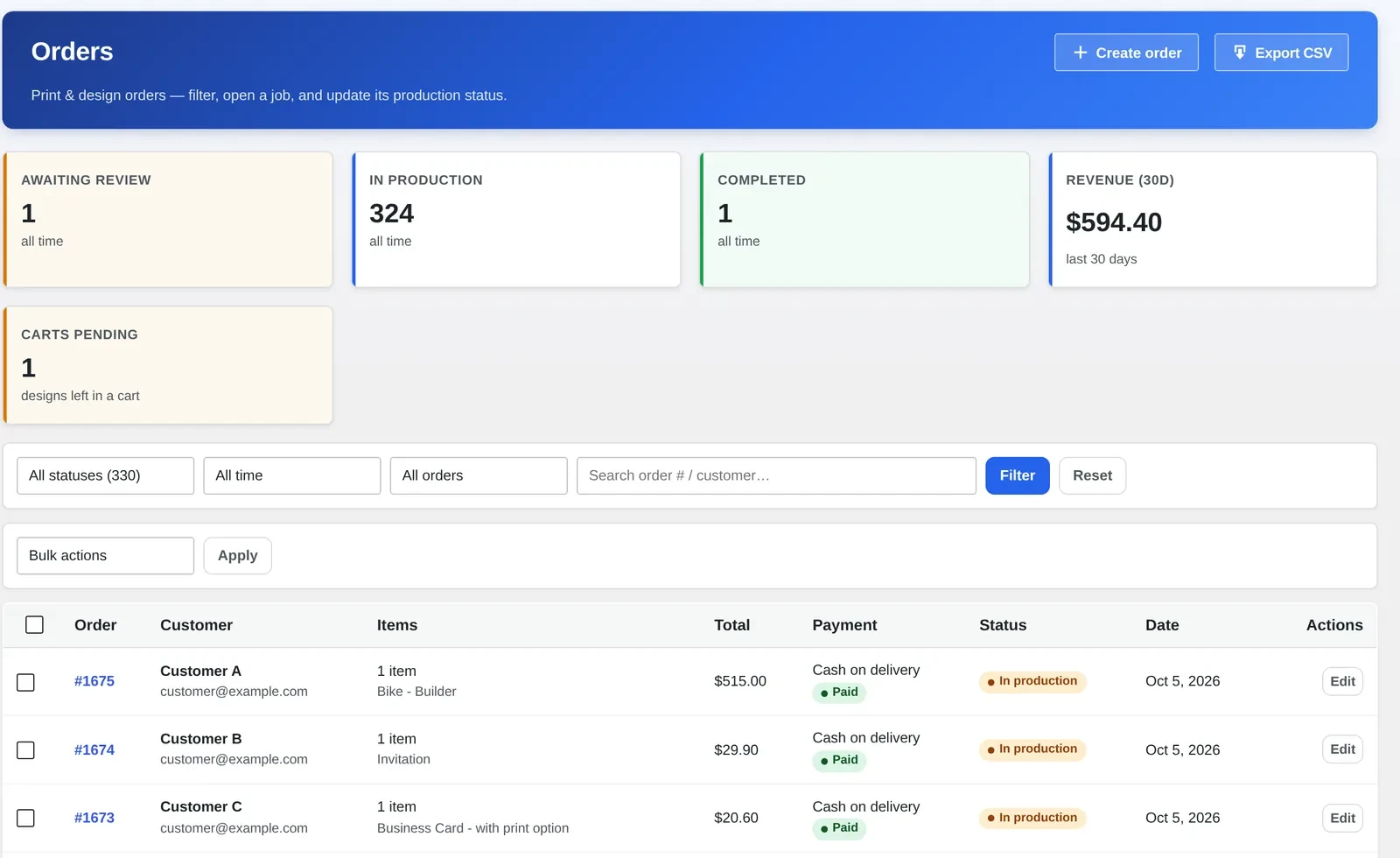Apply filters with the Filter button
The width and height of the screenshot is (1400, 858).
(1018, 475)
